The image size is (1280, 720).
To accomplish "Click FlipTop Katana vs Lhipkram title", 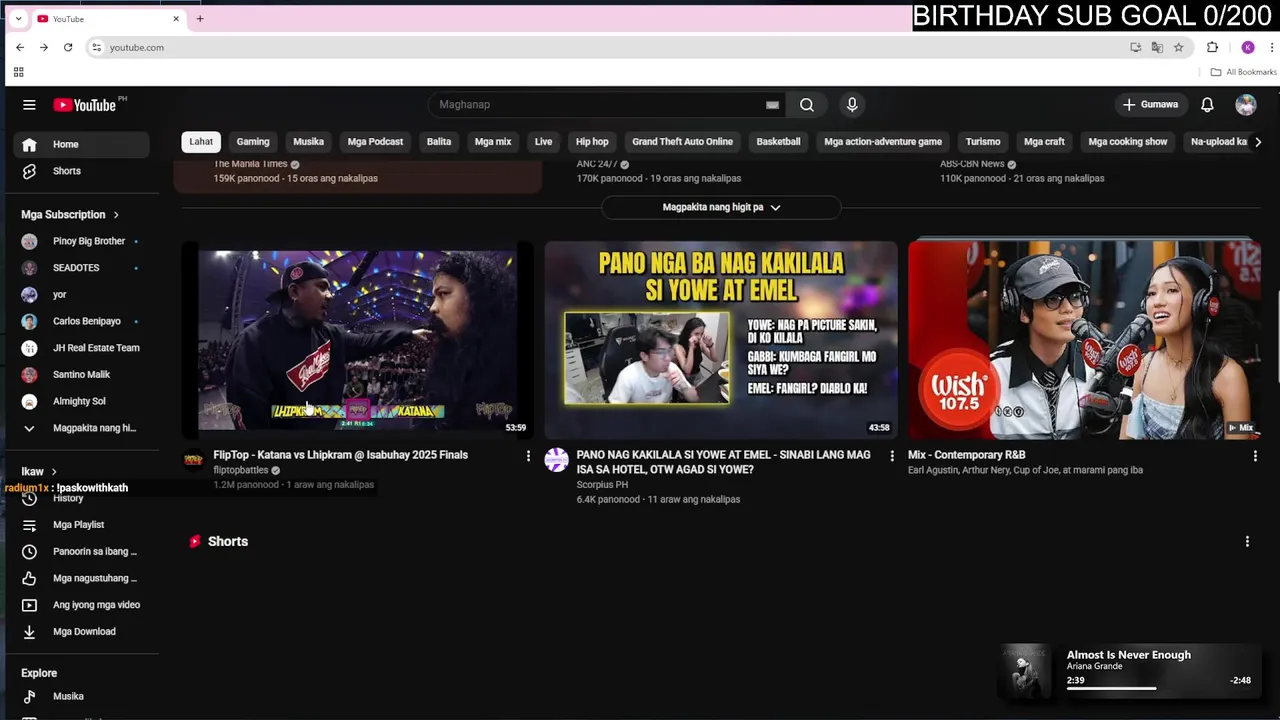I will tap(340, 455).
